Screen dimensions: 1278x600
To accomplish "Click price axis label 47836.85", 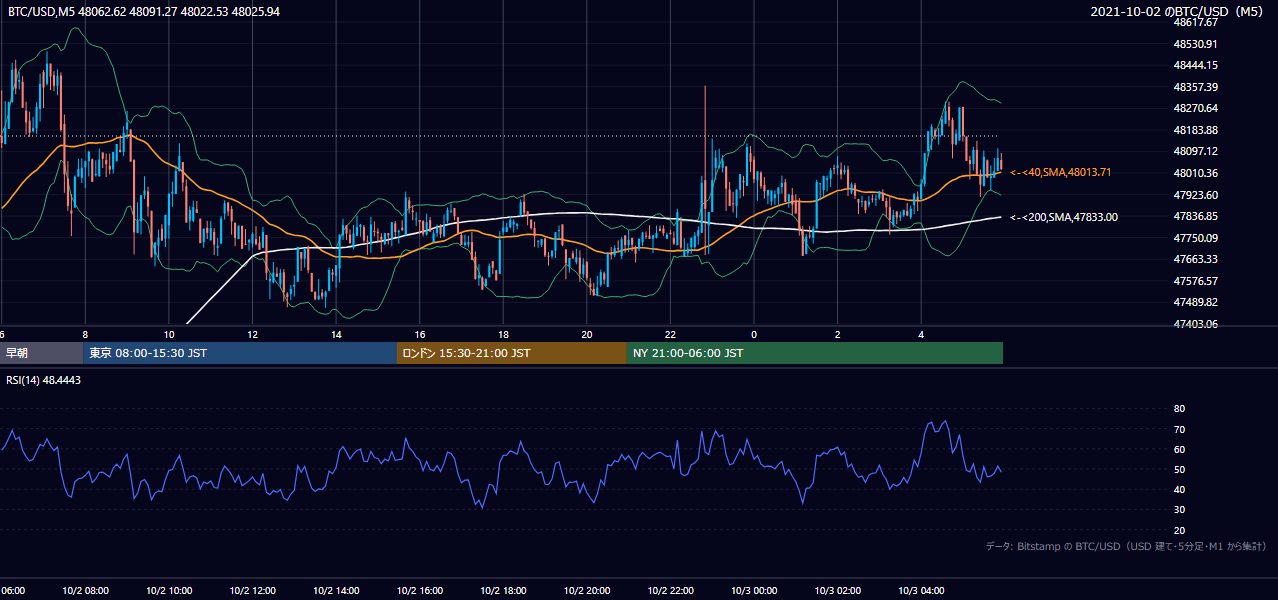I will pyautogui.click(x=1195, y=216).
